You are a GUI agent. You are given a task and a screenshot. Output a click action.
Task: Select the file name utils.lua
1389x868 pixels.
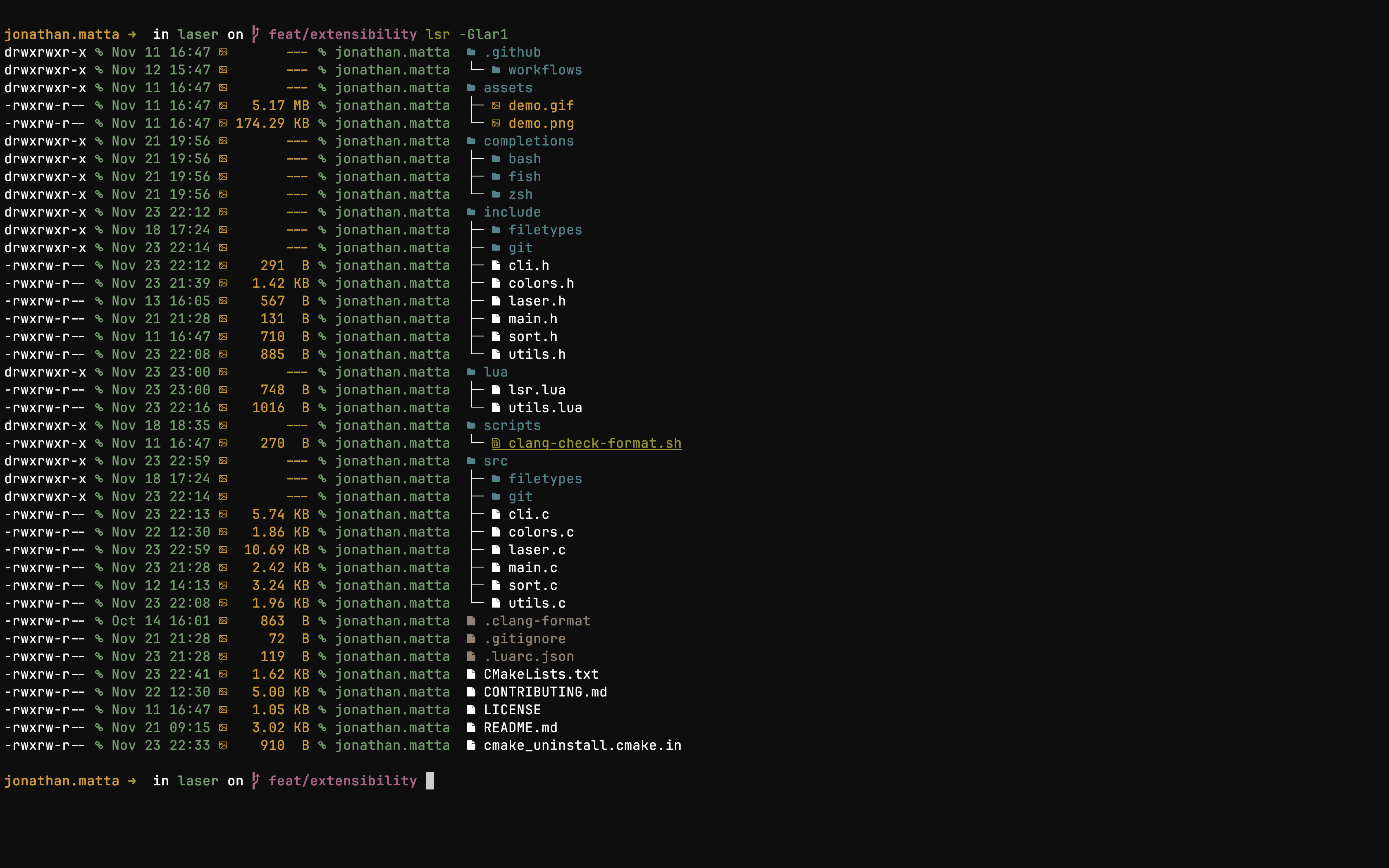545,408
